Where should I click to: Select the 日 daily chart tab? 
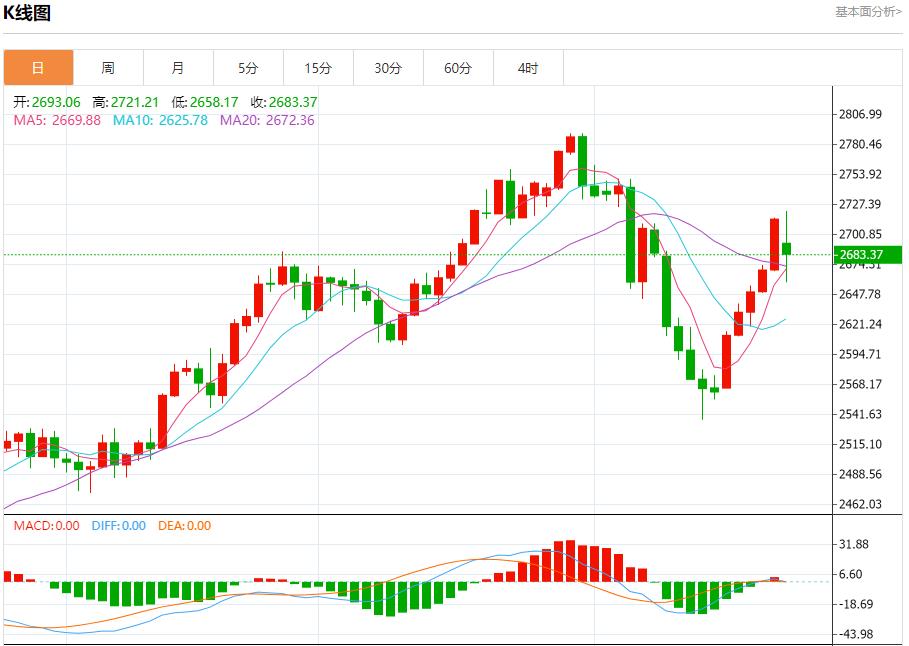pos(38,68)
